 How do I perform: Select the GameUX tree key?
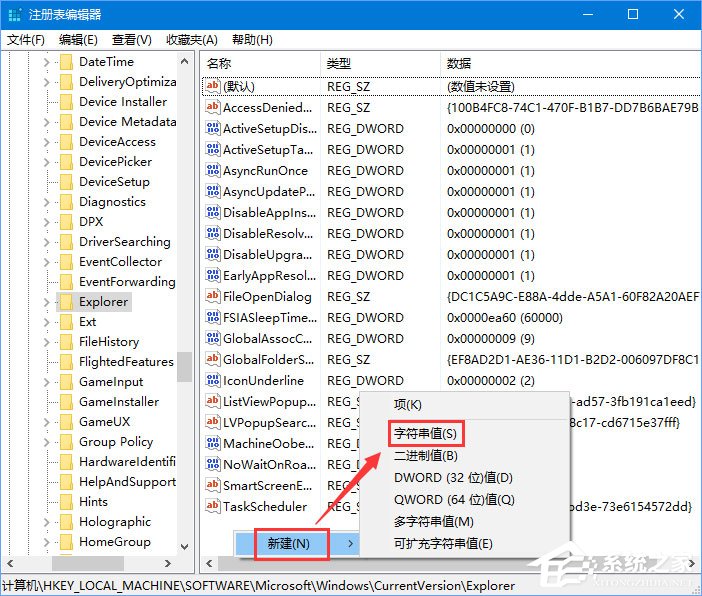[x=105, y=422]
